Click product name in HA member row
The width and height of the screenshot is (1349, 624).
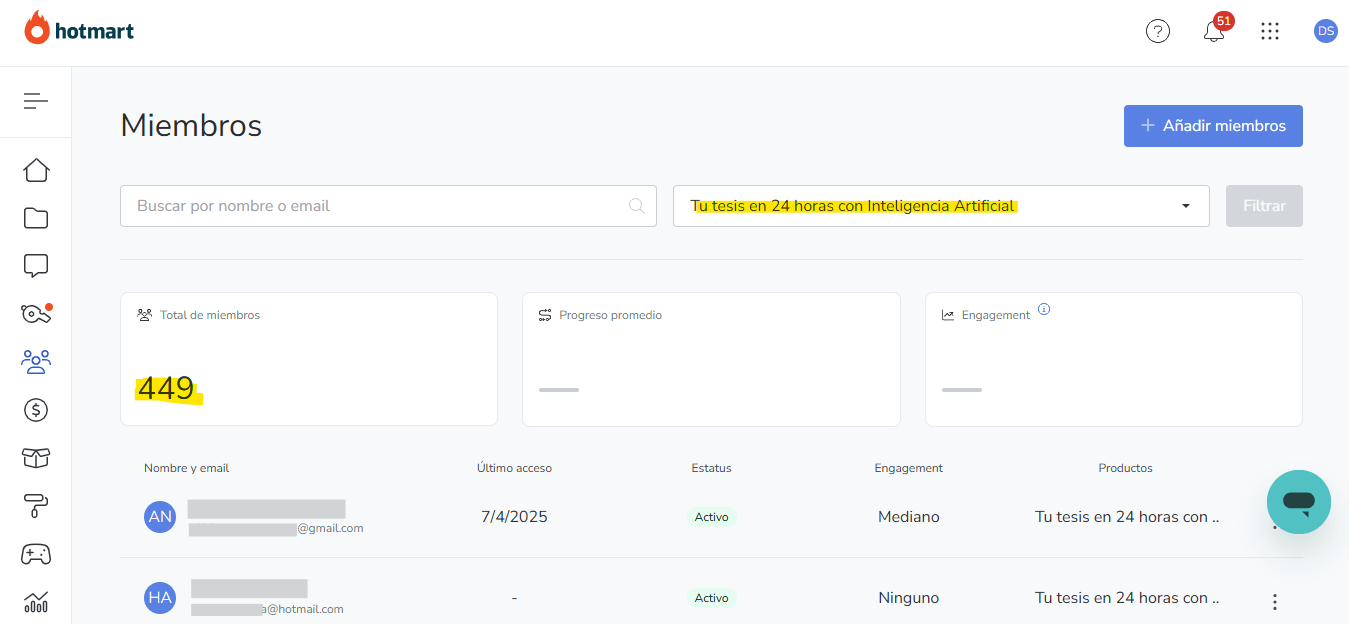pos(1127,598)
